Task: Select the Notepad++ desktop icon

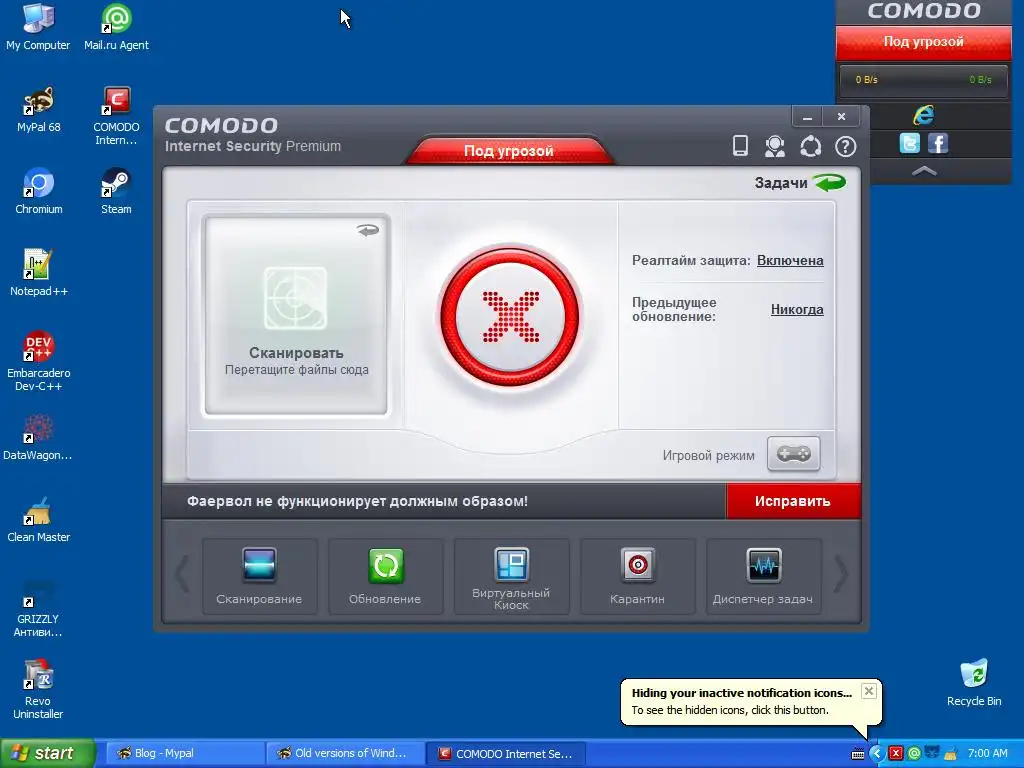Action: (x=39, y=273)
